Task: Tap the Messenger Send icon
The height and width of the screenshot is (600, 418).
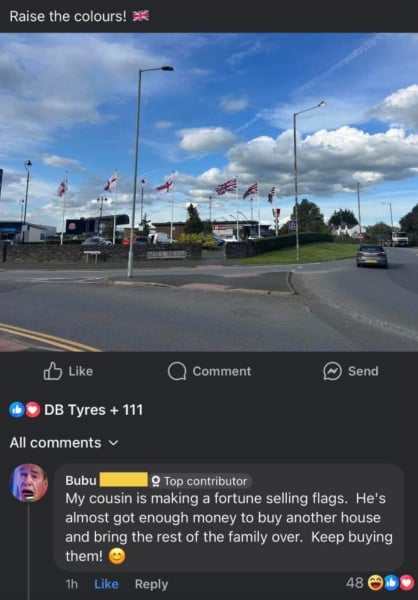Action: coord(332,371)
